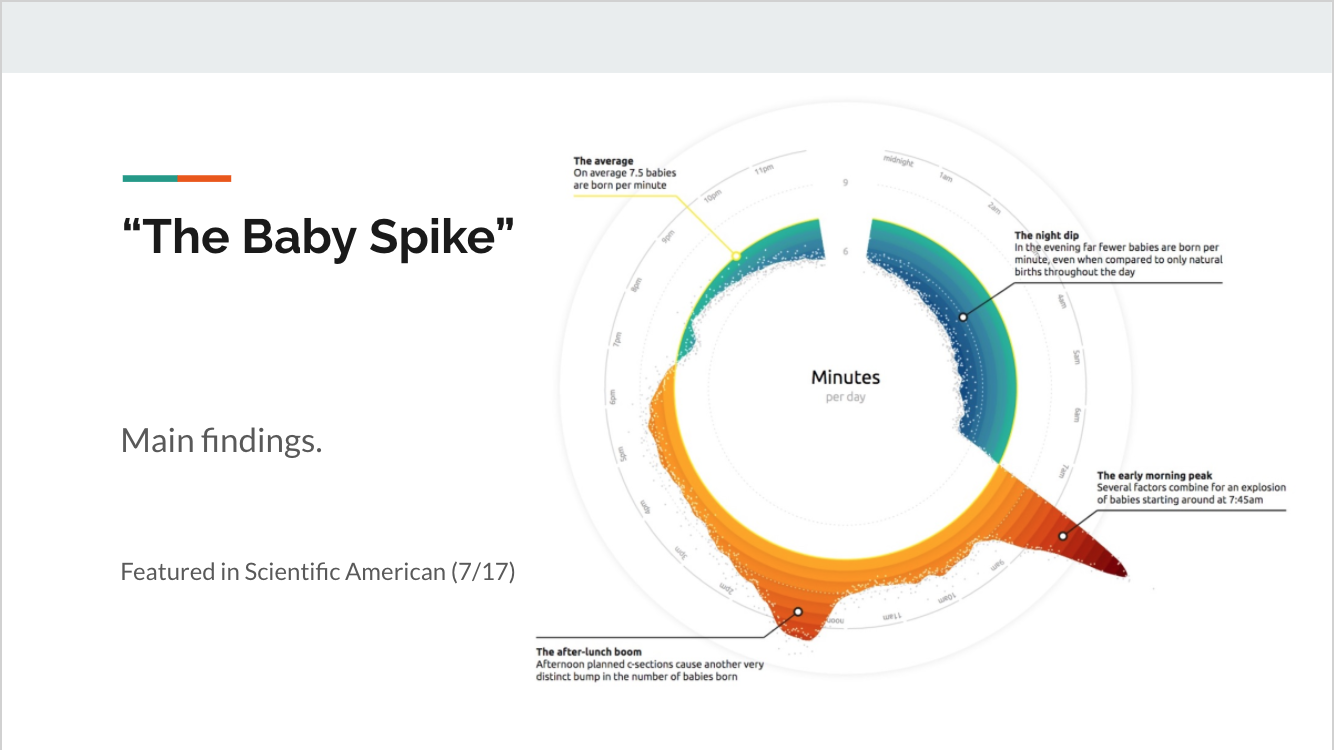Click the "per day" label under Minutes
This screenshot has width=1334, height=750.
[x=845, y=397]
